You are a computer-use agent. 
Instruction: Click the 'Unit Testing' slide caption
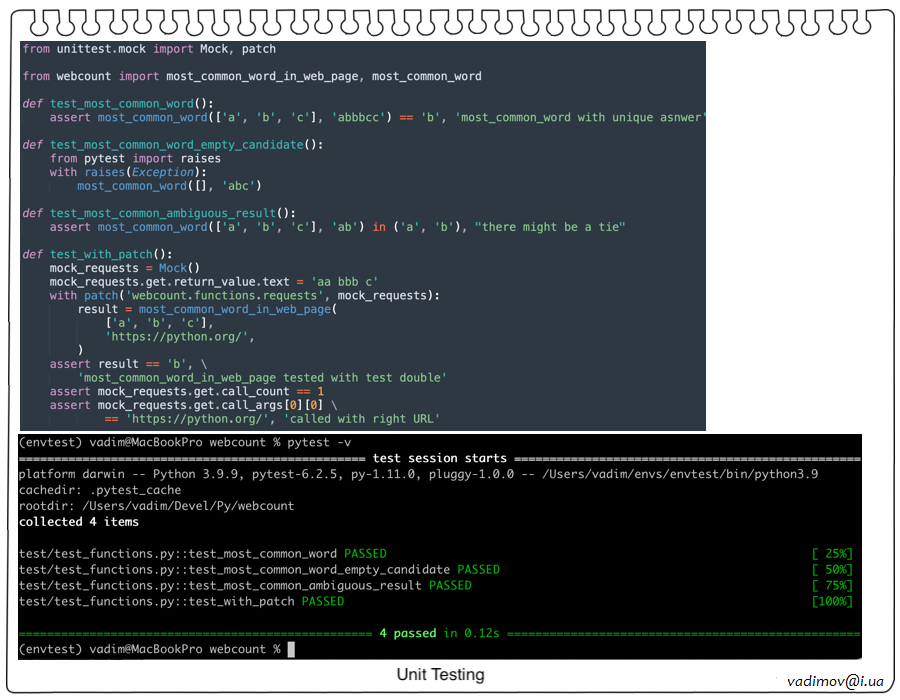[x=440, y=675]
